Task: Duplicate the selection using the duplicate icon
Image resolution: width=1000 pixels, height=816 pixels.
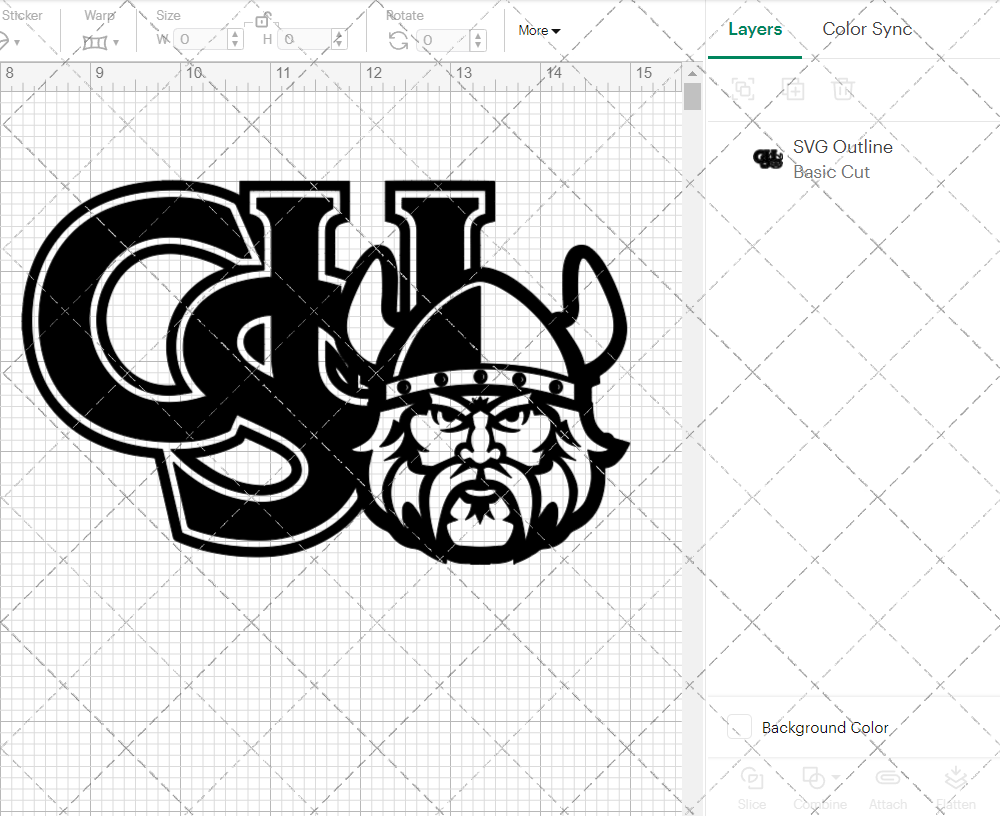Action: (794, 89)
